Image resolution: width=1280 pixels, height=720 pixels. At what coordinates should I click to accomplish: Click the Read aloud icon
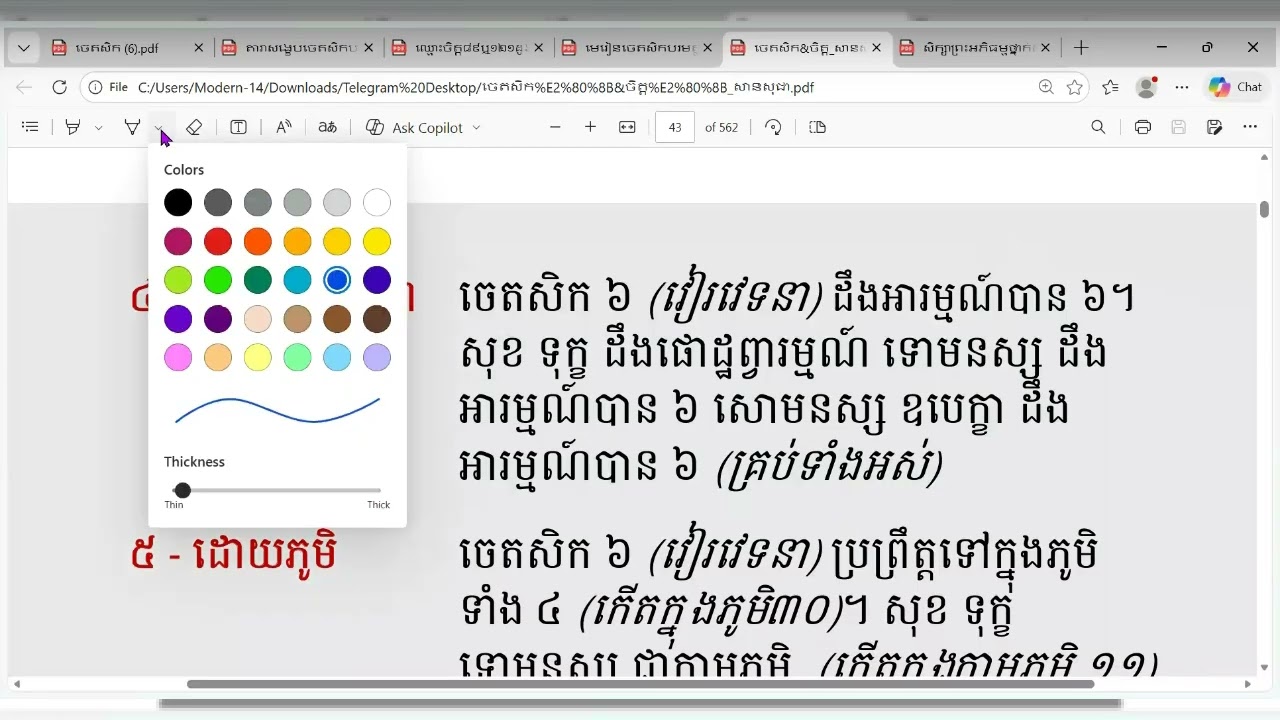coord(284,127)
